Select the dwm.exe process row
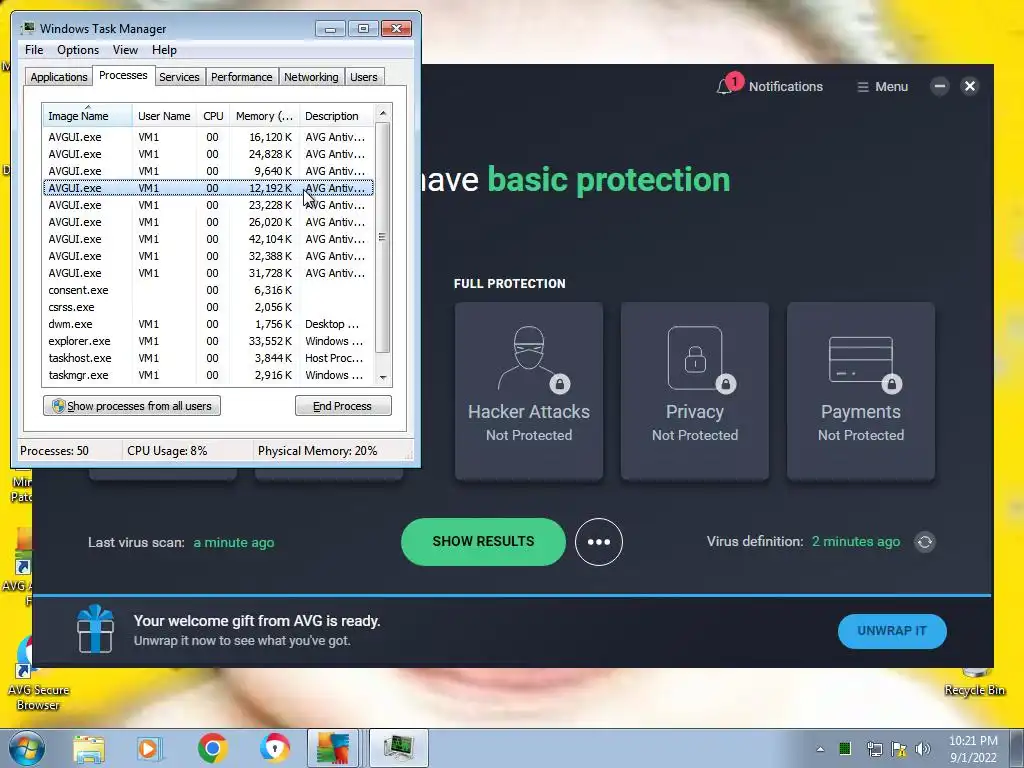Viewport: 1024px width, 768px height. [x=208, y=324]
